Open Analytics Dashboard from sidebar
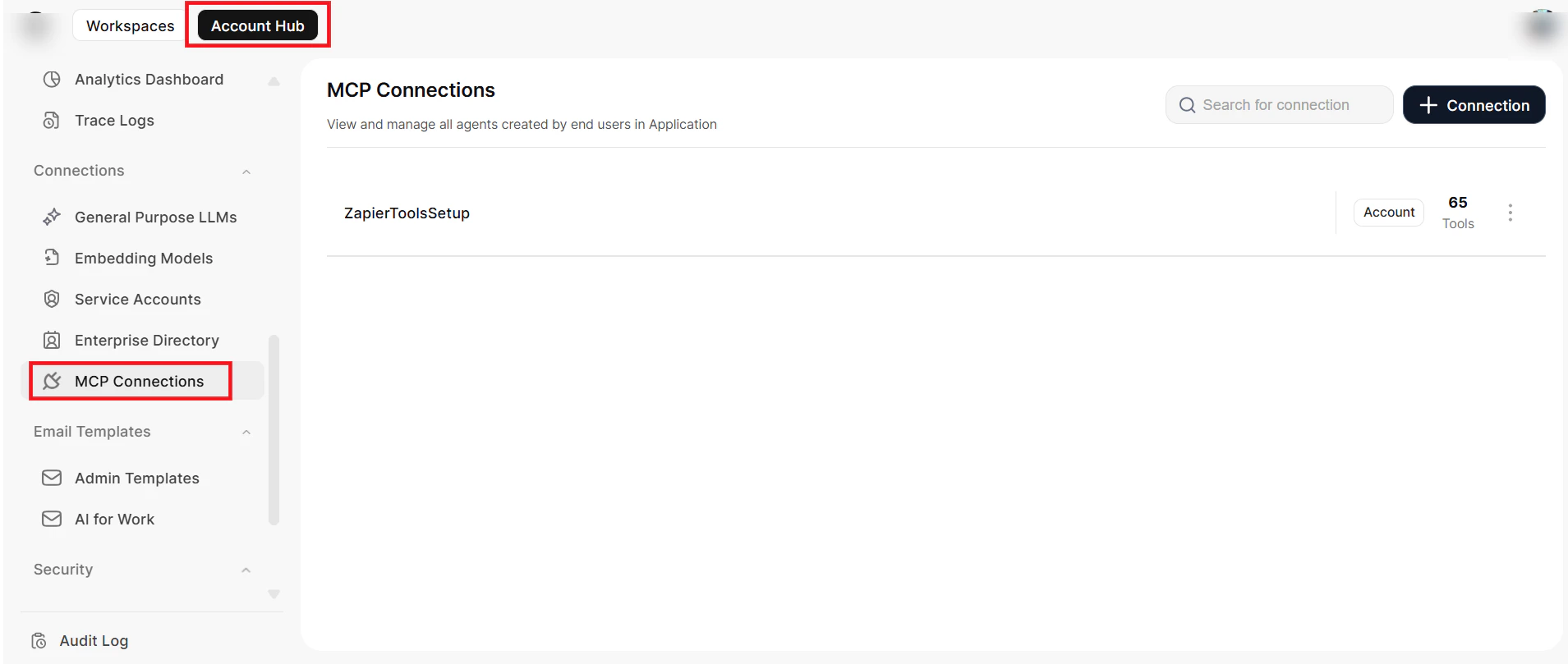The width and height of the screenshot is (1568, 664). [149, 80]
